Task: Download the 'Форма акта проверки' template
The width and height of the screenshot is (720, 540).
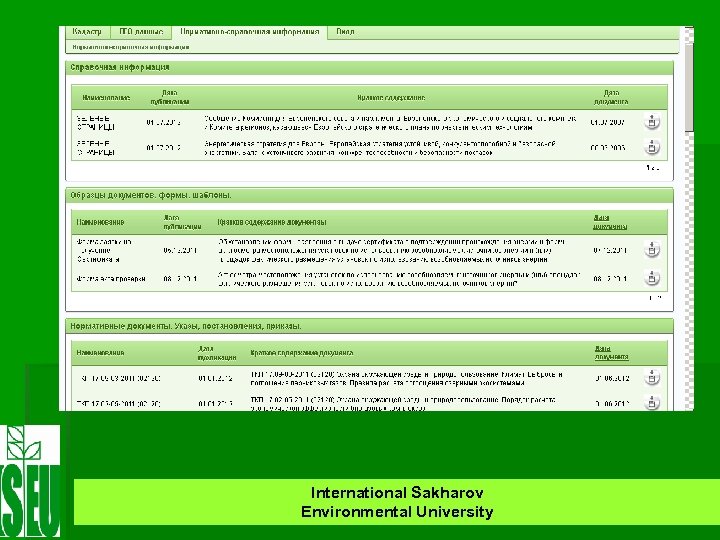Action: point(652,278)
